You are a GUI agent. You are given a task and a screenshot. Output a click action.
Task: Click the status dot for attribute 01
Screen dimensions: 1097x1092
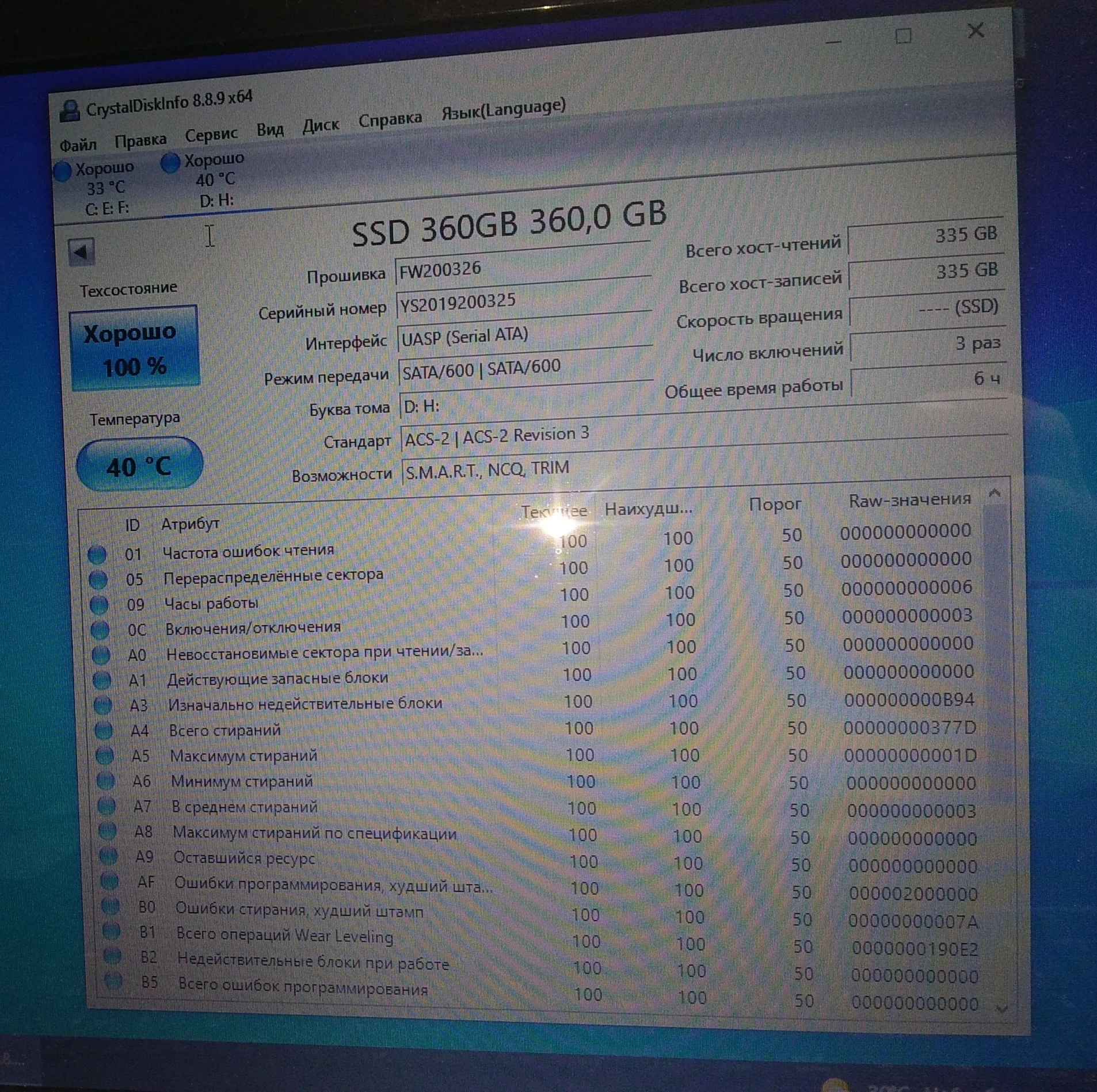coord(97,554)
